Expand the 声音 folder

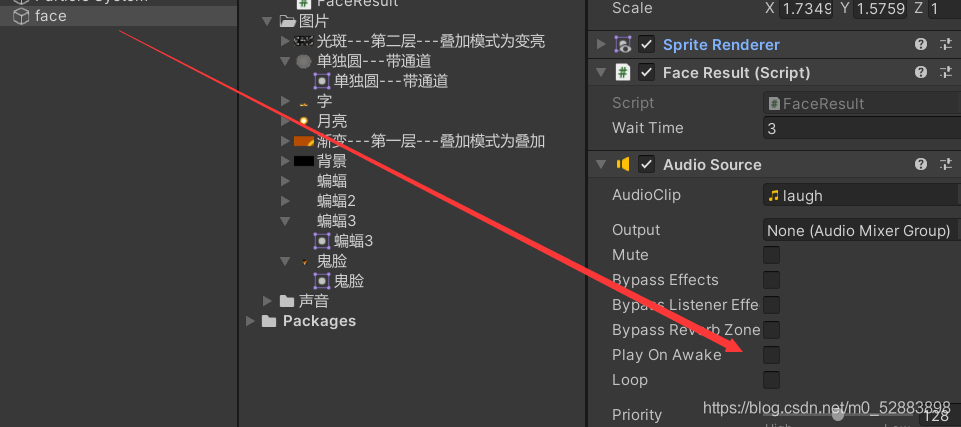coord(267,301)
